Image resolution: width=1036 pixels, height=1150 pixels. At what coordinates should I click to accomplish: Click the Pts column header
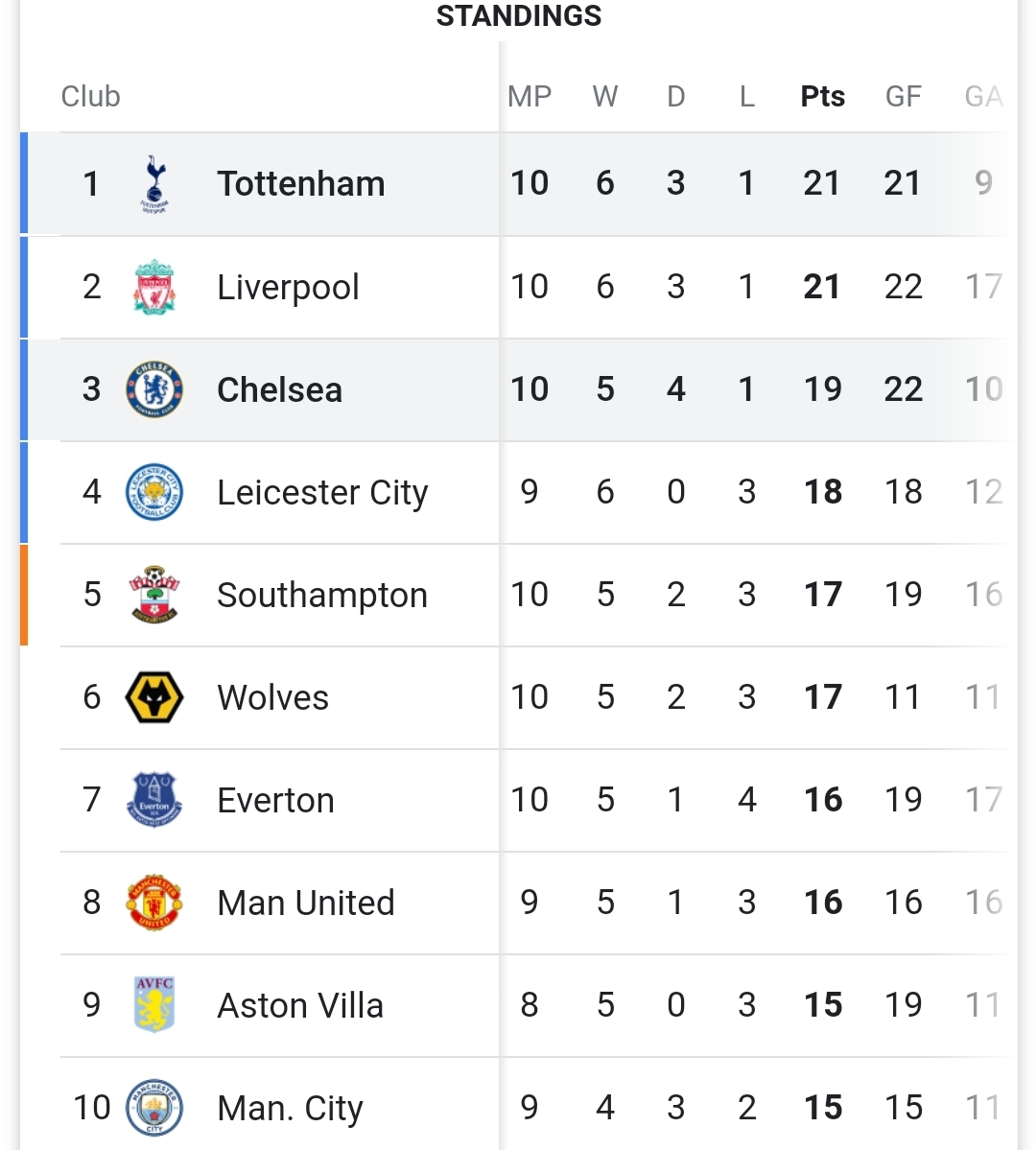(822, 96)
